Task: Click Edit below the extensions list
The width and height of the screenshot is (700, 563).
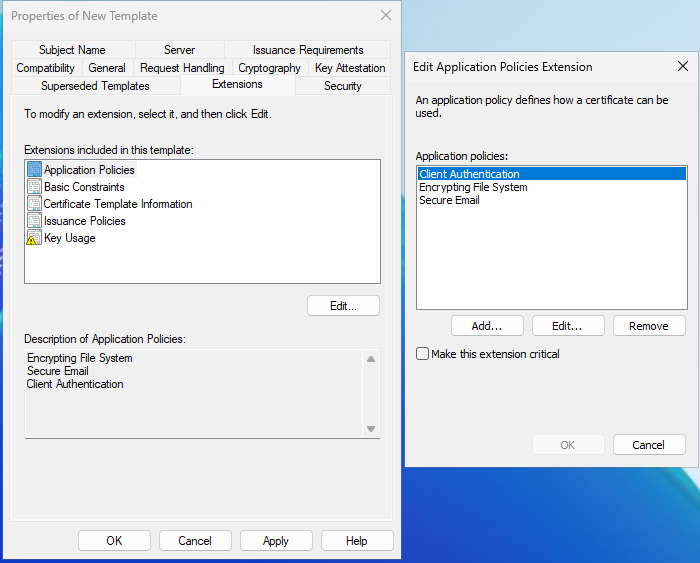Action: [x=343, y=306]
